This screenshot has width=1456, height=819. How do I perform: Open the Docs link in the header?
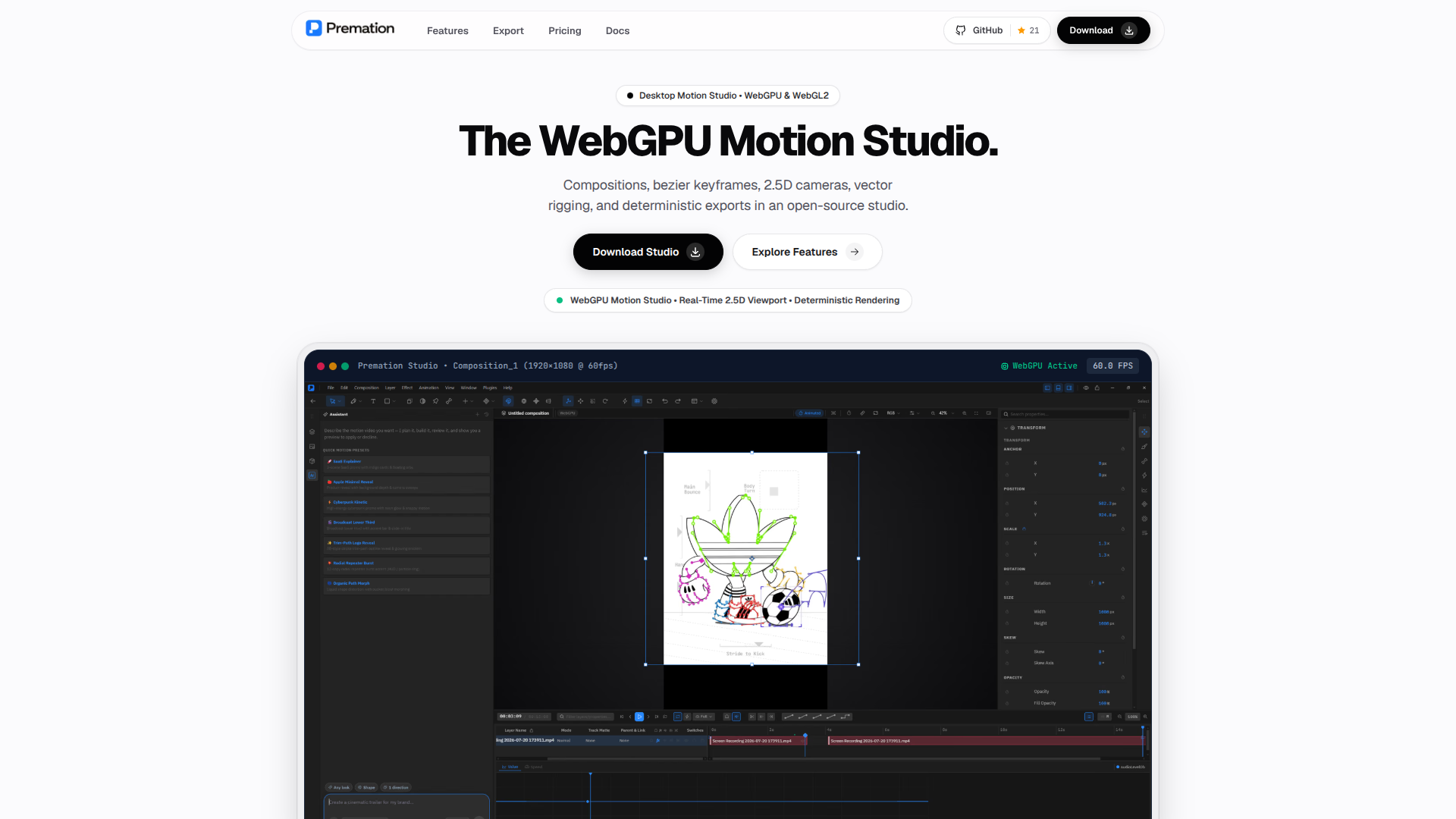pos(617,31)
